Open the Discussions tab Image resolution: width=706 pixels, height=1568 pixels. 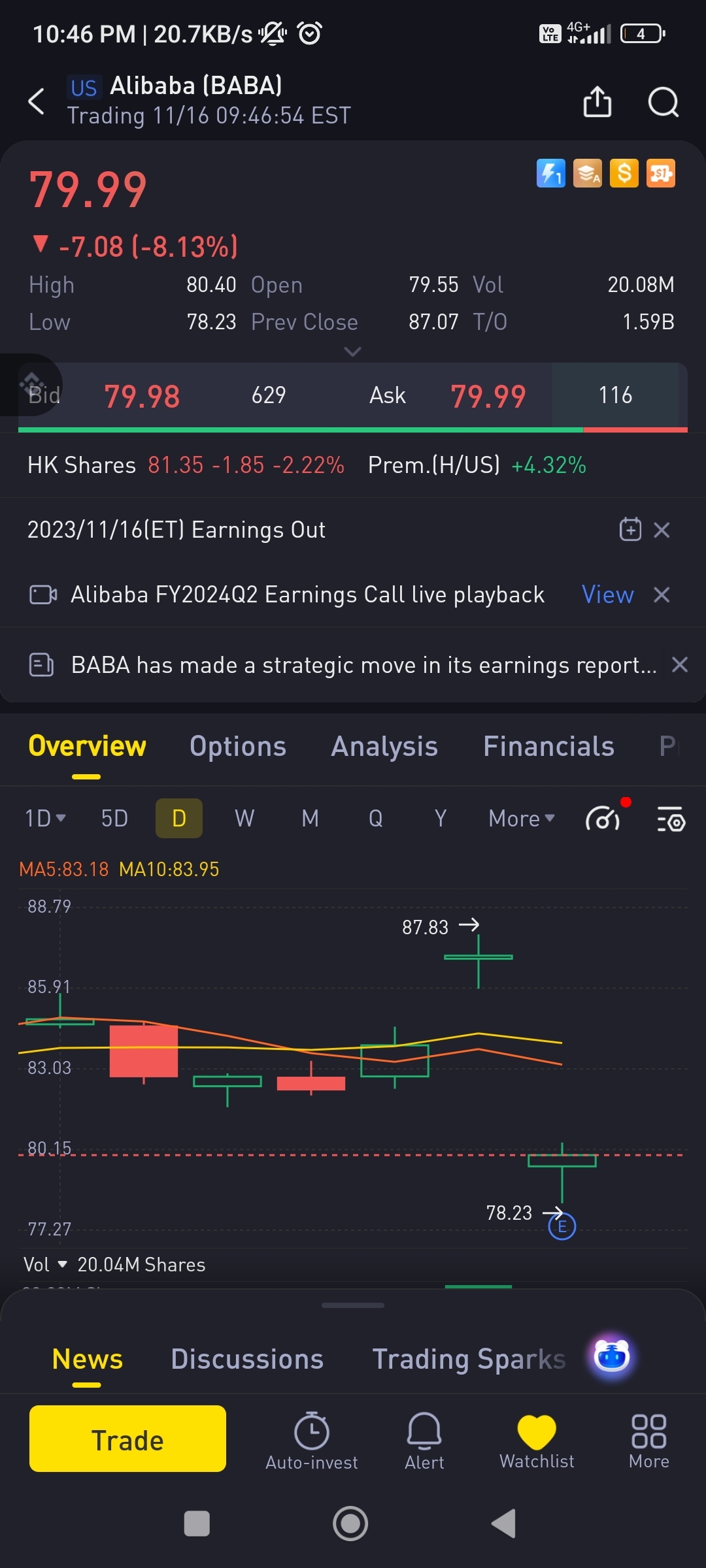[247, 1359]
